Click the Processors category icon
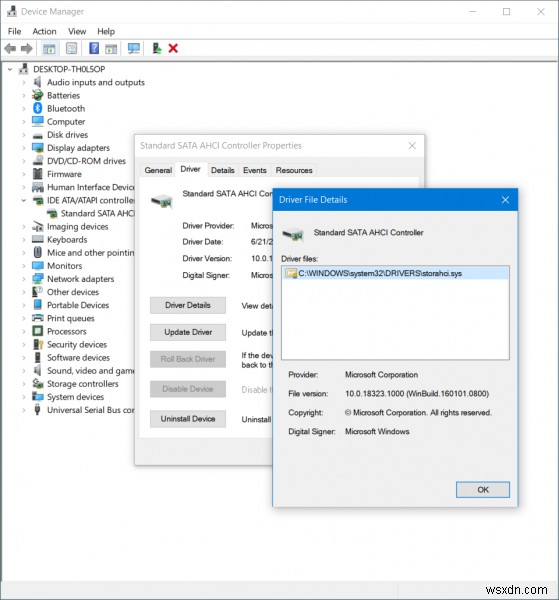Screen dimensions: 559x600 coord(37,331)
